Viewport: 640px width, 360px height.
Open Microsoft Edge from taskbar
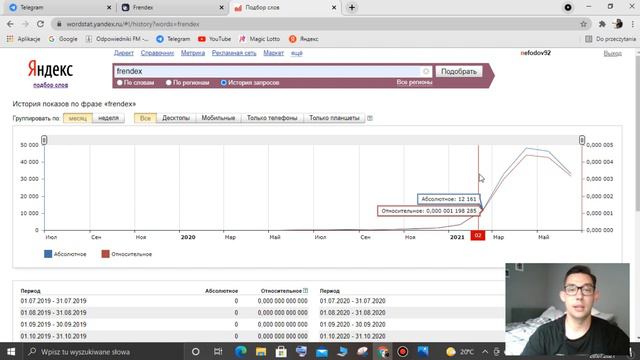(240, 351)
